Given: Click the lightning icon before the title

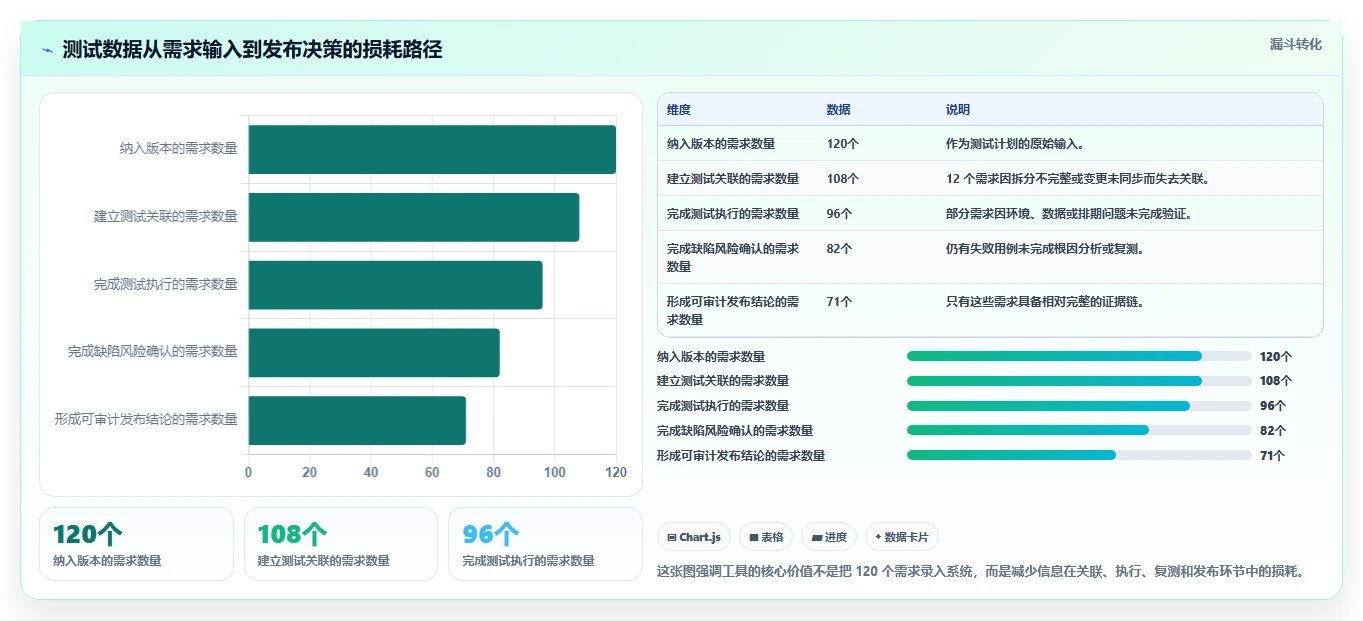Looking at the screenshot, I should 48,50.
